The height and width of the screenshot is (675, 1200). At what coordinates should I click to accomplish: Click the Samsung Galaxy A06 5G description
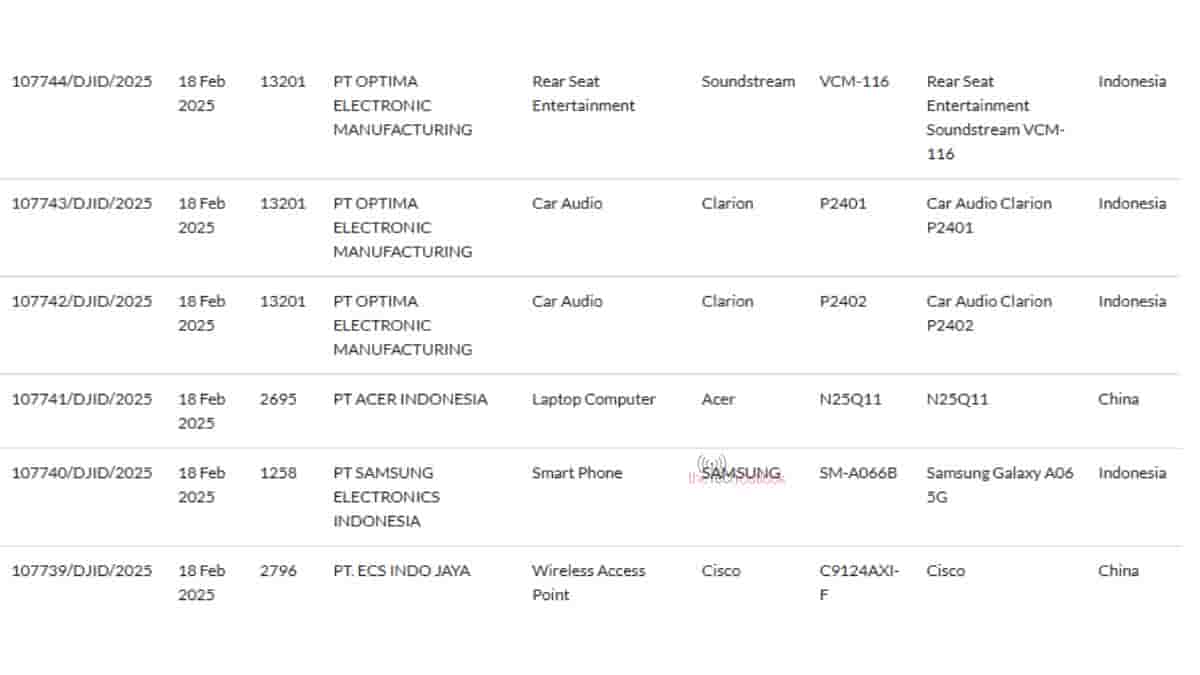point(999,485)
